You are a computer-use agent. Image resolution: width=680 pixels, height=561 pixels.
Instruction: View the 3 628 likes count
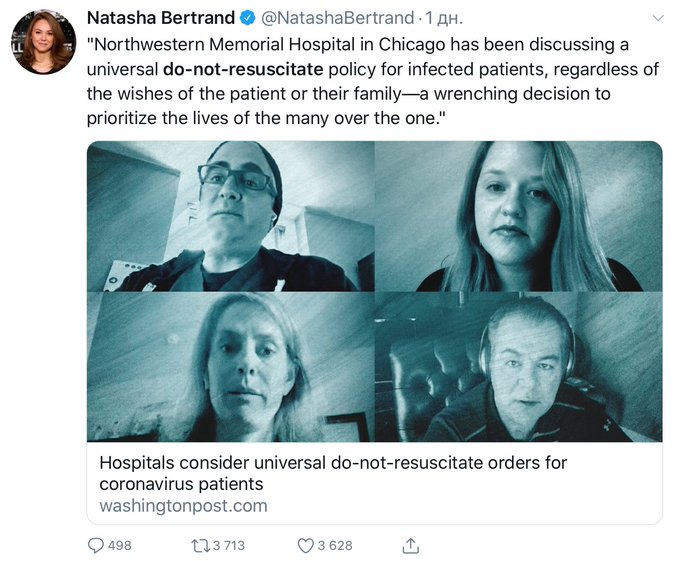click(x=335, y=545)
